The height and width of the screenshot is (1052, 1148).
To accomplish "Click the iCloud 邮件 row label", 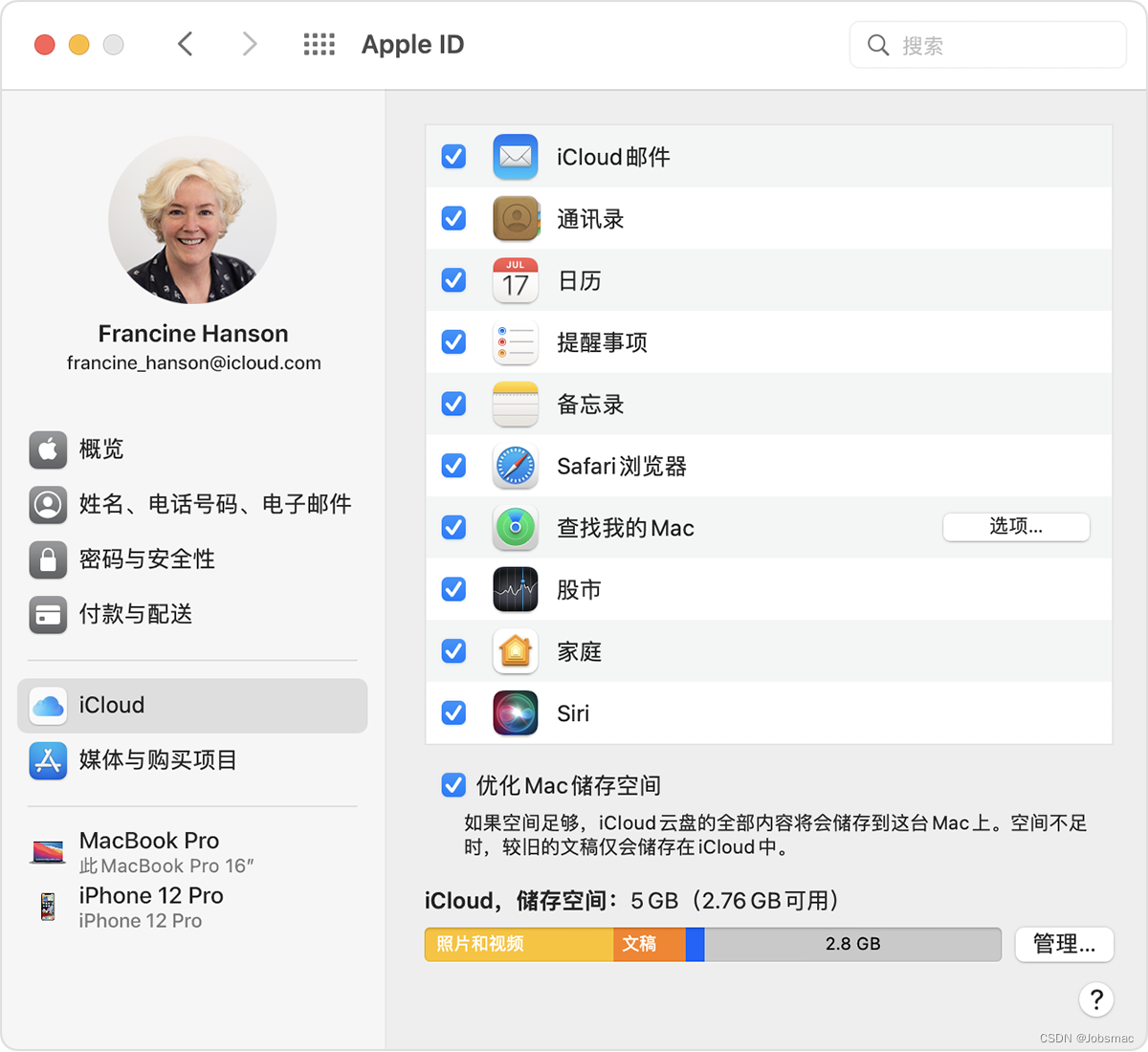I will [613, 157].
